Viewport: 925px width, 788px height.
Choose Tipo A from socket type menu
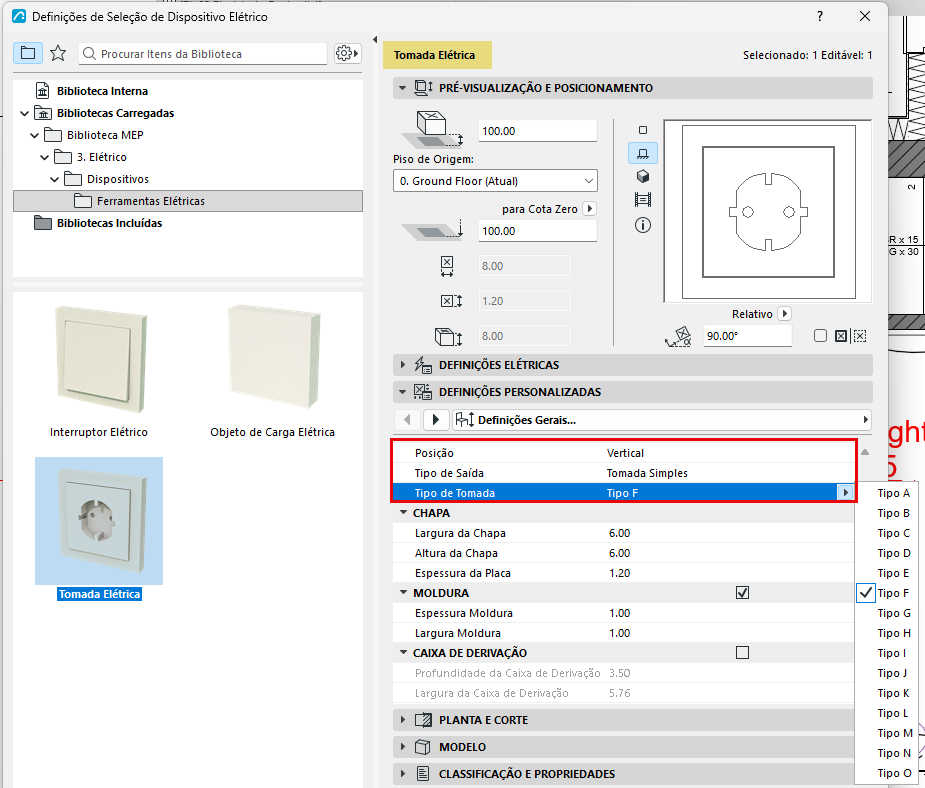pyautogui.click(x=893, y=493)
